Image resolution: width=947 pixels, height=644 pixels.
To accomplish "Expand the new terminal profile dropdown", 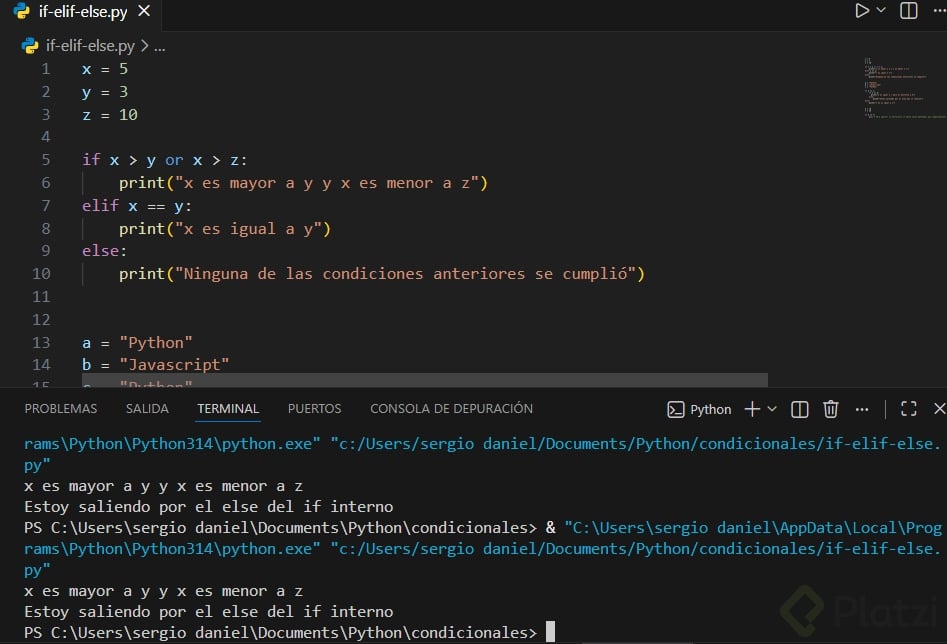I will [772, 409].
